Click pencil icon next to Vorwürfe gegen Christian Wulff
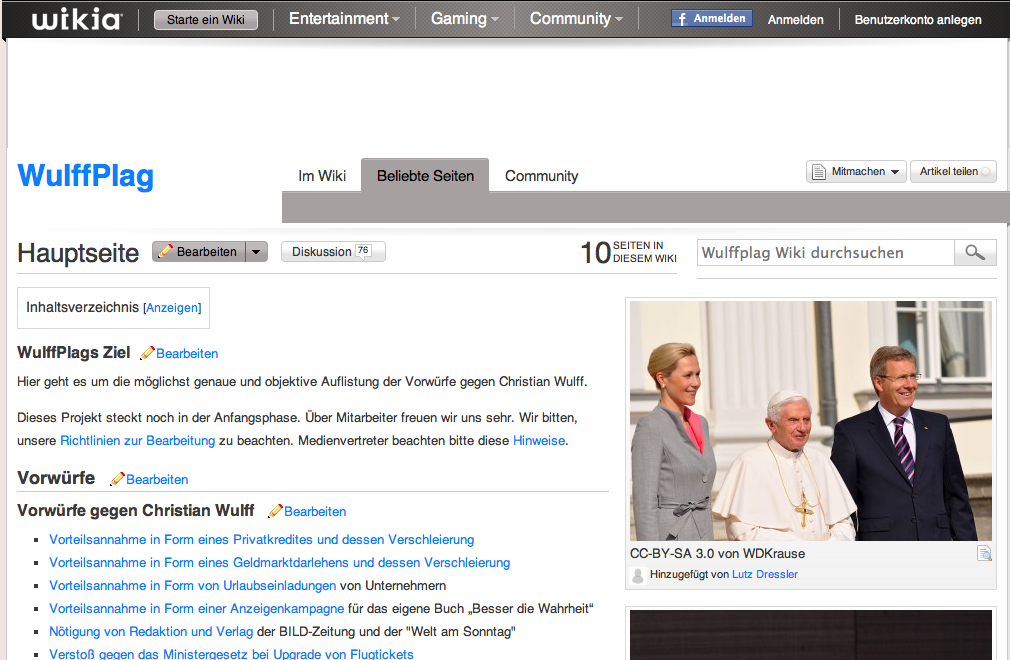 click(x=275, y=511)
